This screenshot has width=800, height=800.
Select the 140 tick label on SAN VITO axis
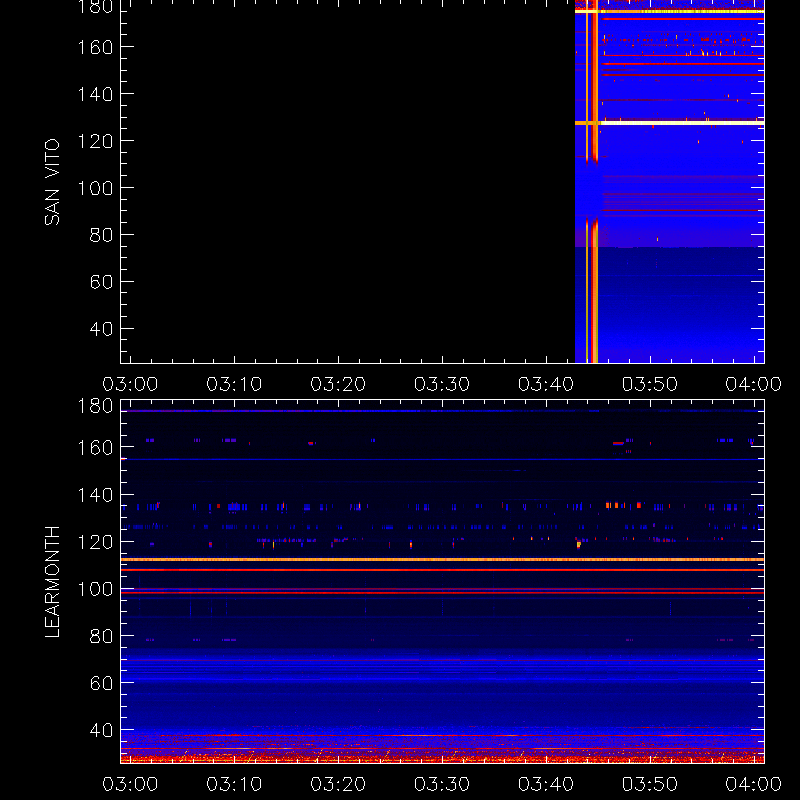95,94
